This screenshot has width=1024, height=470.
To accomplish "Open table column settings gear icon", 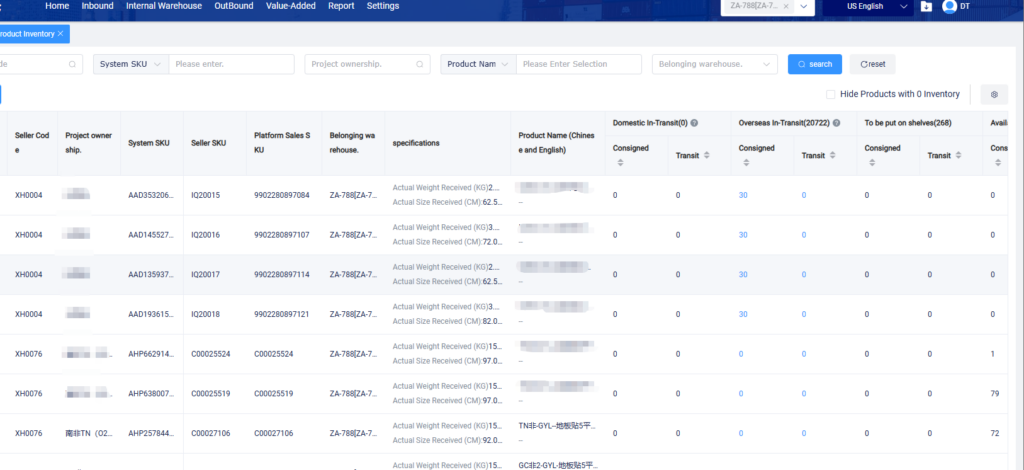I will (994, 95).
